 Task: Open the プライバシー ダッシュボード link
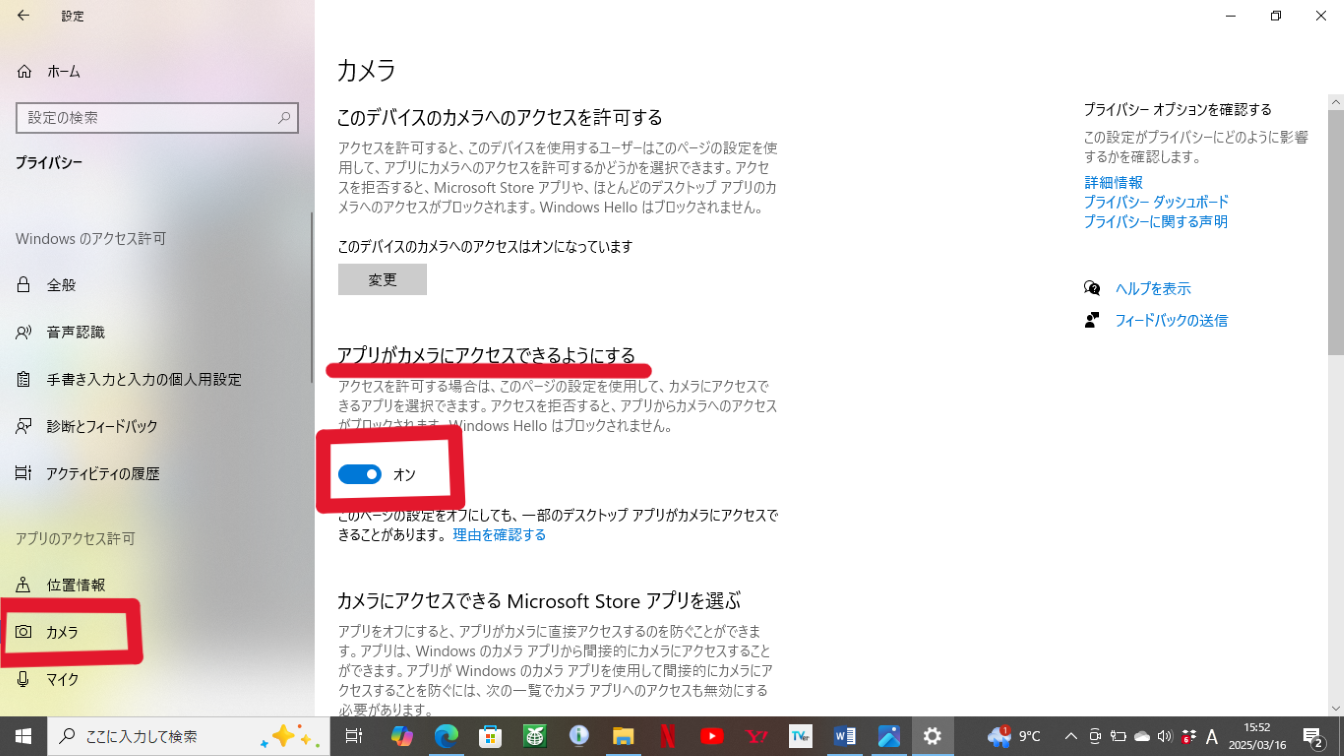pyautogui.click(x=1156, y=202)
